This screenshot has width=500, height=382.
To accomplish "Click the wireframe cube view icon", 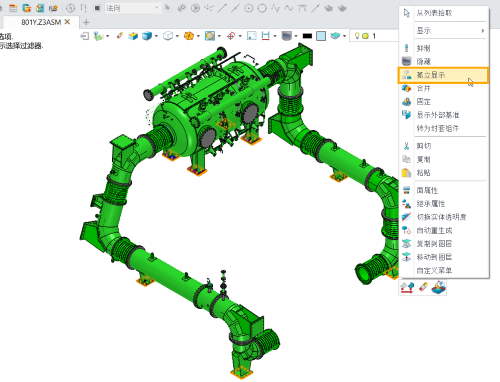I will point(168,36).
